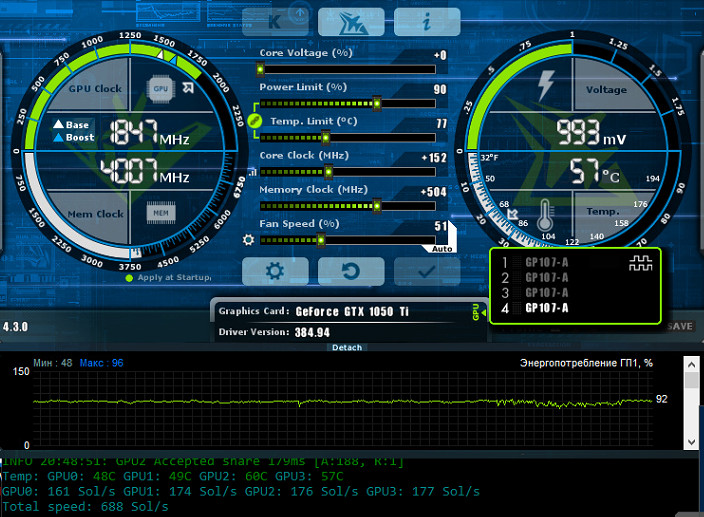Screen dimensions: 704x517
Task: Click the Макс : 96 graph label
Action: [101, 363]
